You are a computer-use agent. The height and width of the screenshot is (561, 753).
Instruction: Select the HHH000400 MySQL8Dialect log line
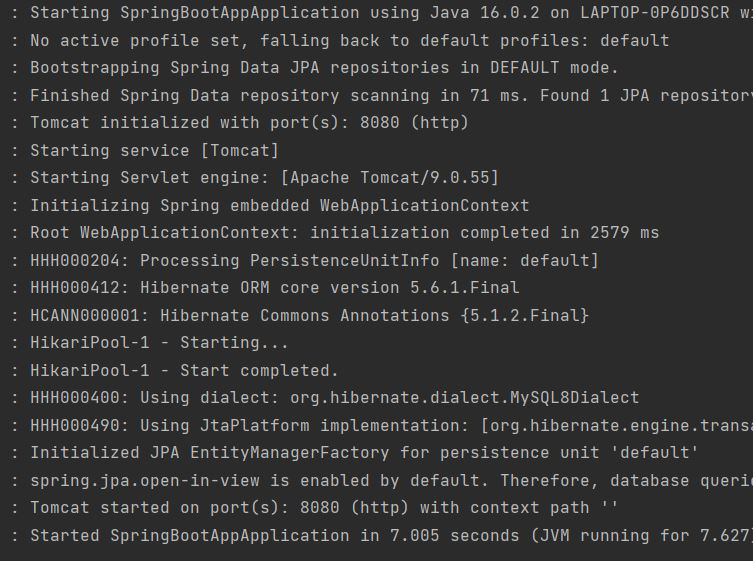[334, 398]
